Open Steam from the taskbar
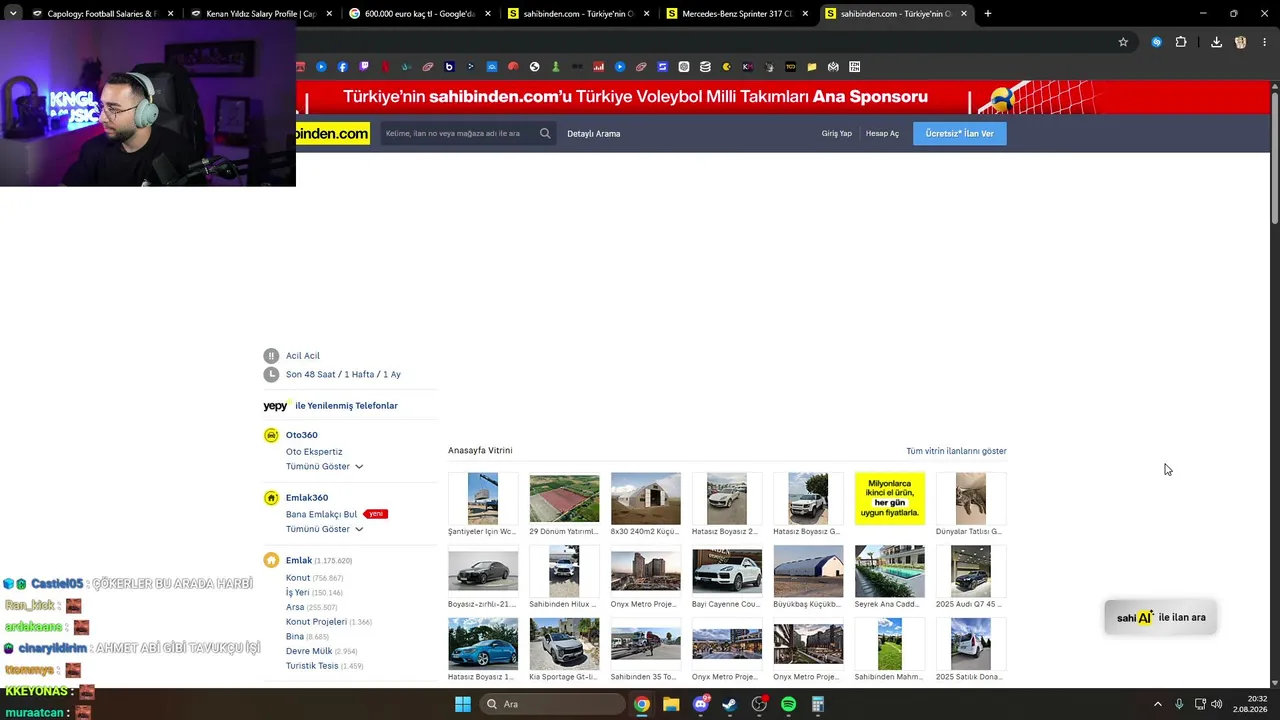This screenshot has height=720, width=1280. pos(730,704)
